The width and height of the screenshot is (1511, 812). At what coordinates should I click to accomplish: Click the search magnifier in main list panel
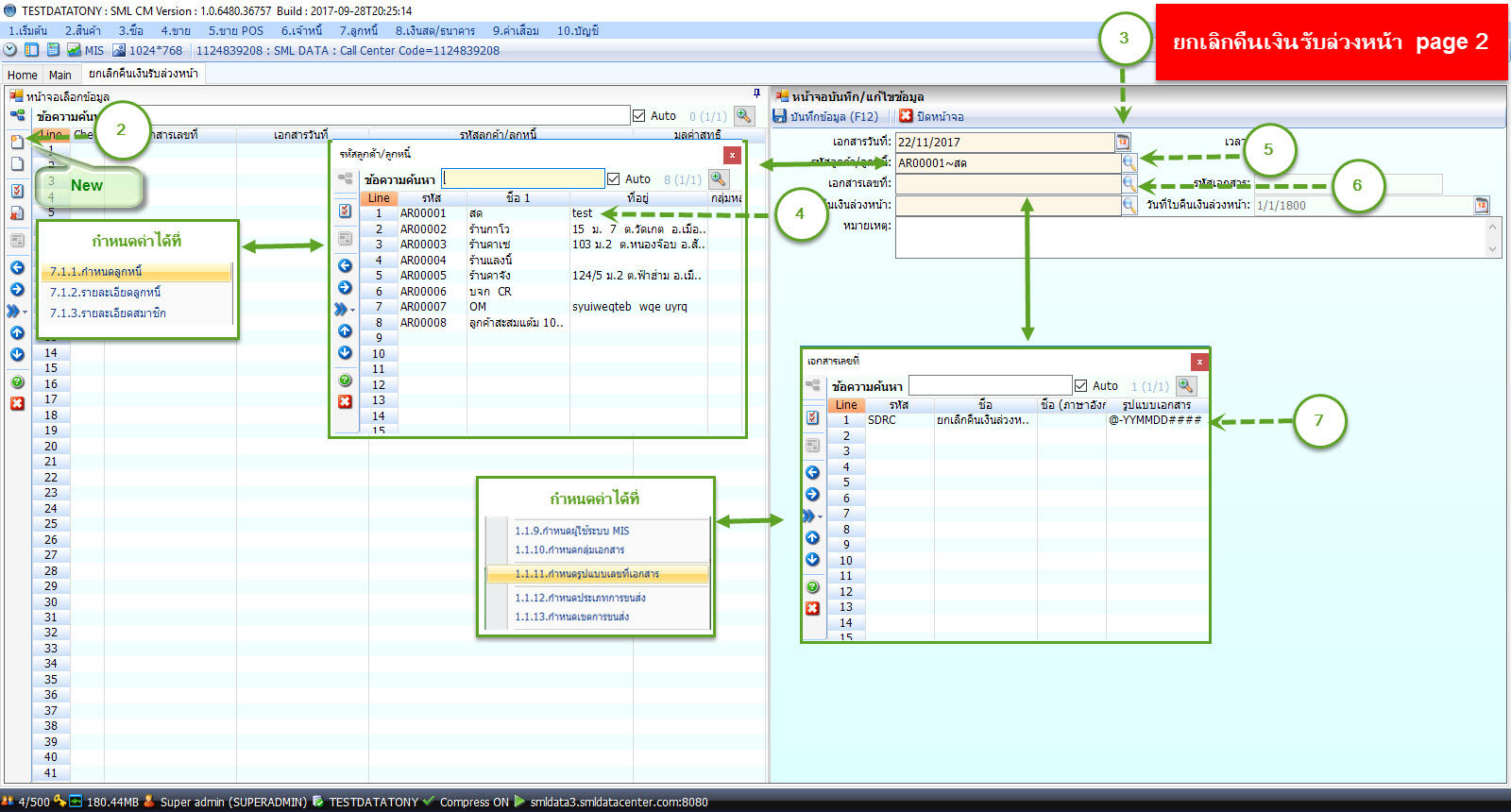pos(744,115)
